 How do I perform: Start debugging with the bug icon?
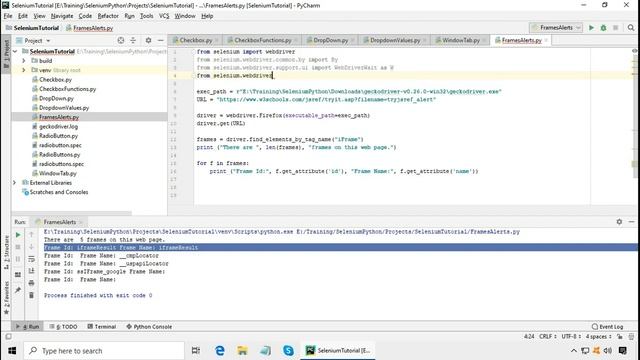(x=603, y=28)
